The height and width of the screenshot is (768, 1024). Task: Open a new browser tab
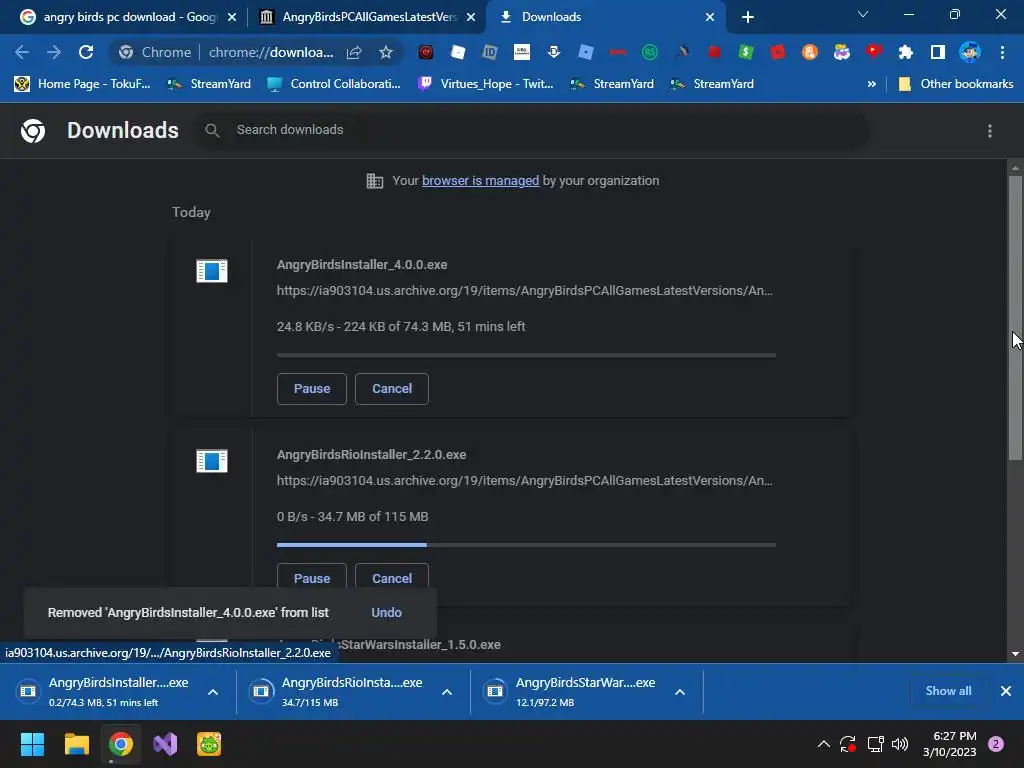tap(748, 17)
